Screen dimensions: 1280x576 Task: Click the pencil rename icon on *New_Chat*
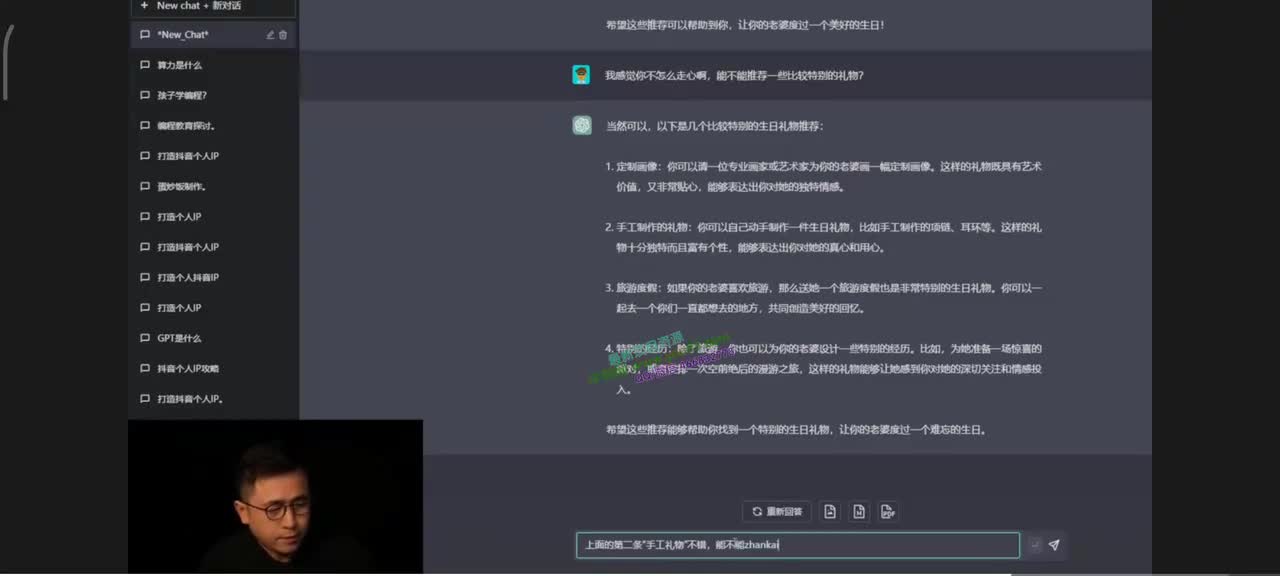270,35
